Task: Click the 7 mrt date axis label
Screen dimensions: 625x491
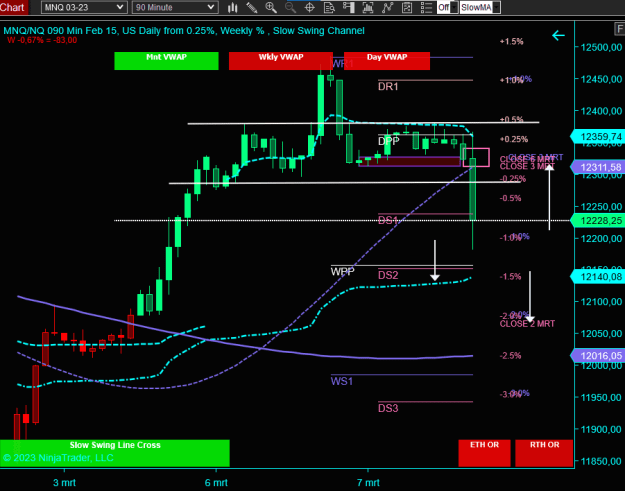Action: [368, 483]
